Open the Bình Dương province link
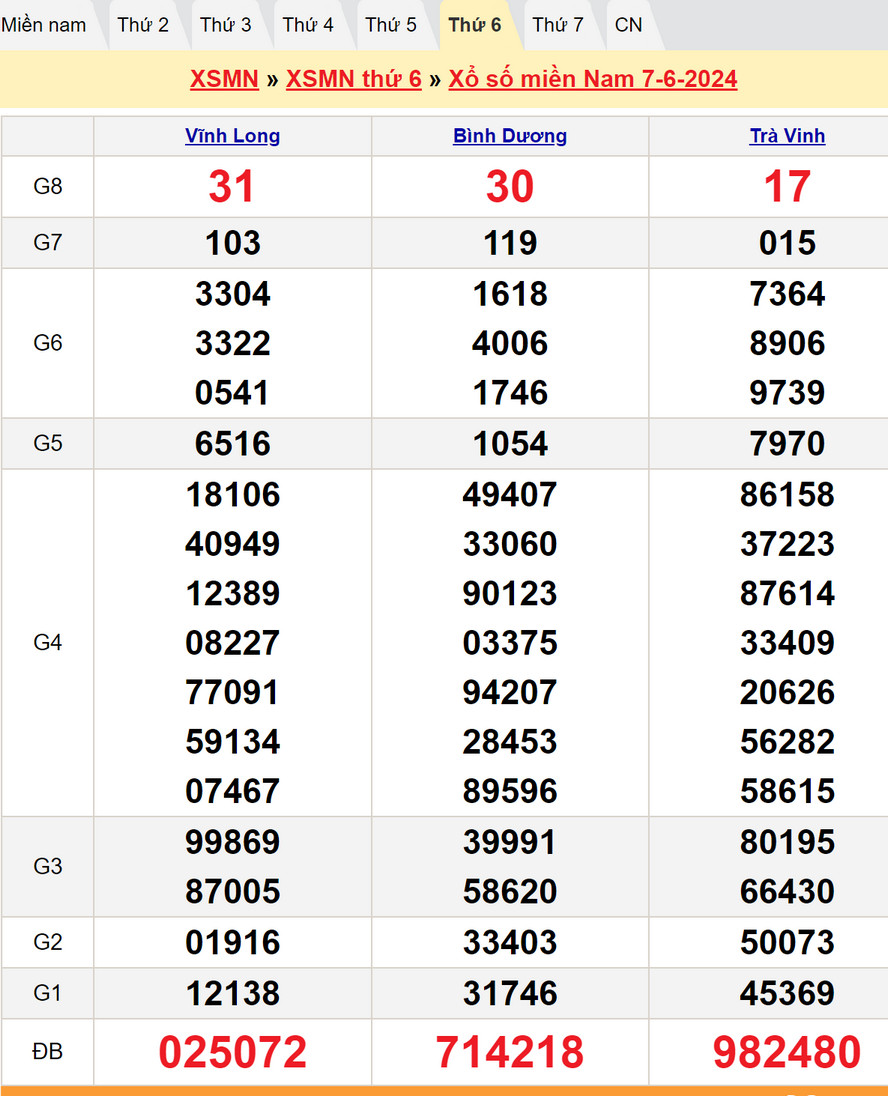The height and width of the screenshot is (1096, 888). [510, 136]
